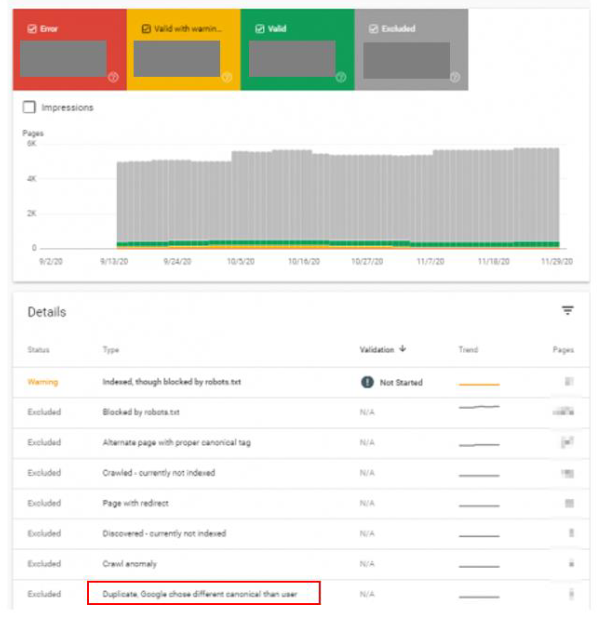Image resolution: width=609 pixels, height=633 pixels.
Task: Click help icon on Valid with warnings card
Action: pos(227,77)
